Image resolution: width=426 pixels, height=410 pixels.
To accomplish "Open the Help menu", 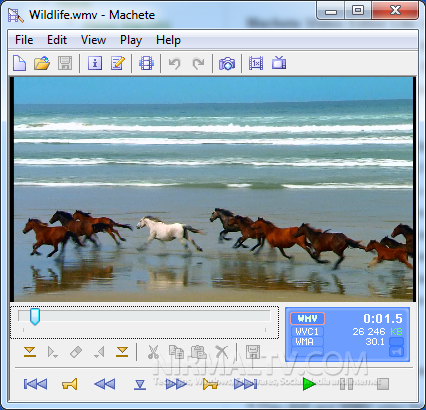I will (x=168, y=41).
